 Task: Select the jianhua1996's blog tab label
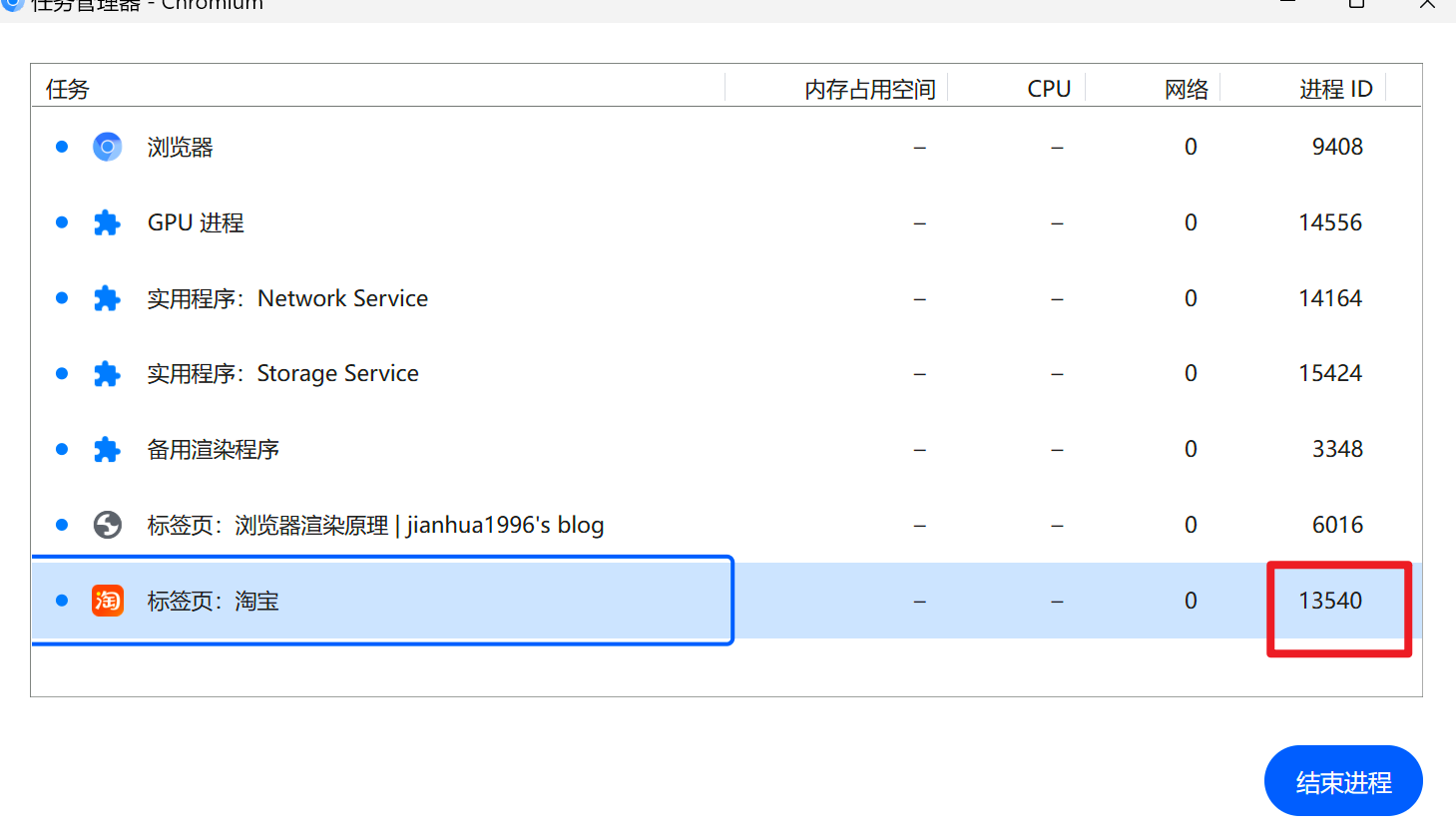coord(375,525)
